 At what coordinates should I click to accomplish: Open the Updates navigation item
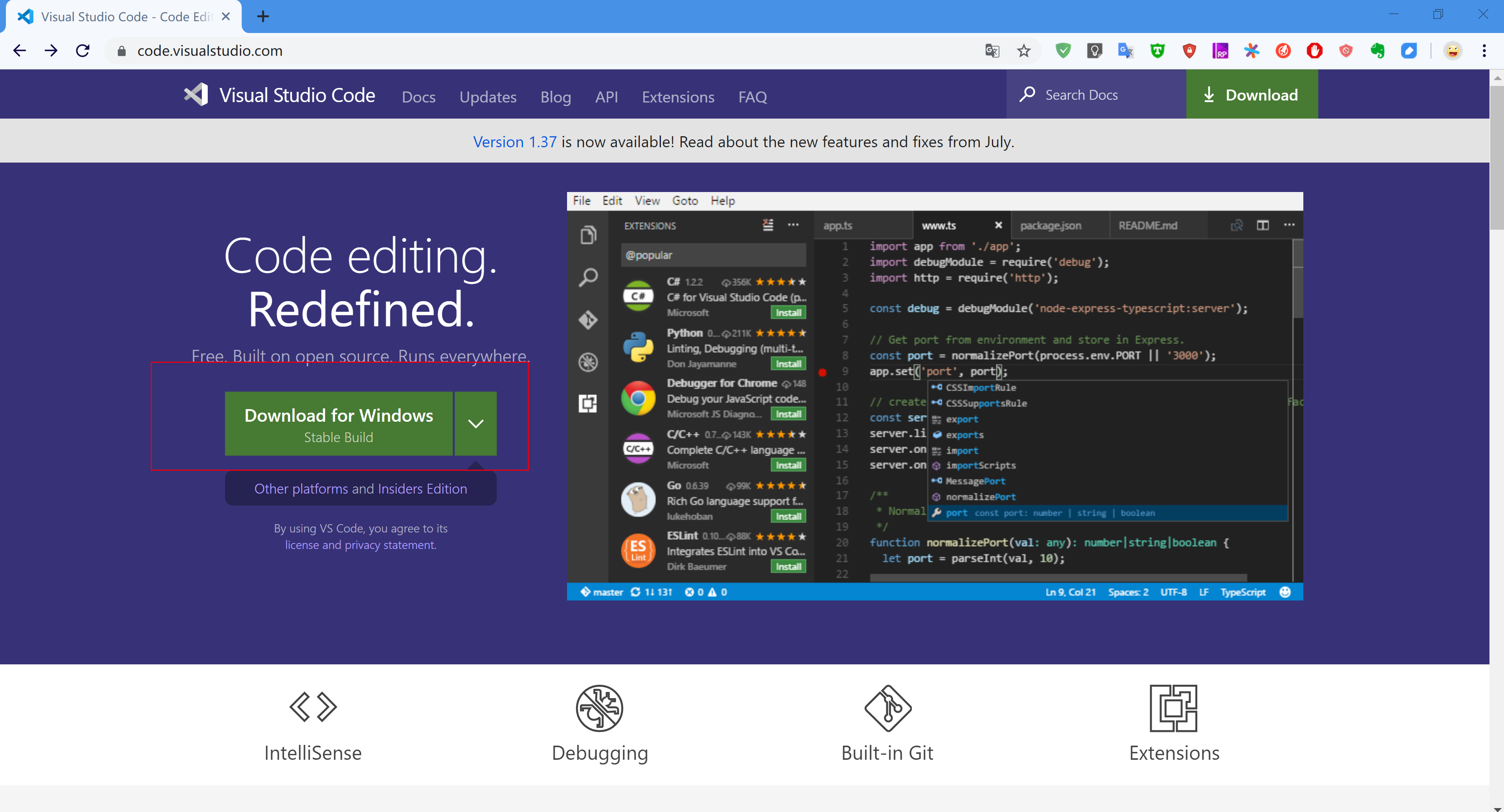click(x=488, y=97)
